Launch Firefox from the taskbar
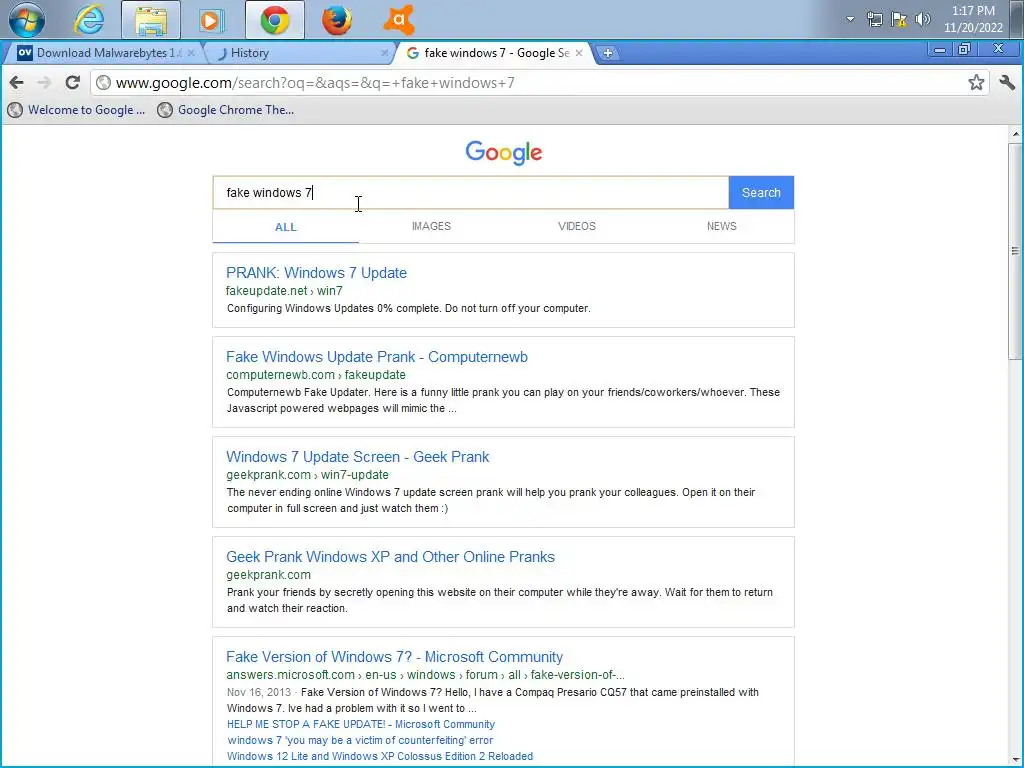This screenshot has height=768, width=1024. coord(337,20)
